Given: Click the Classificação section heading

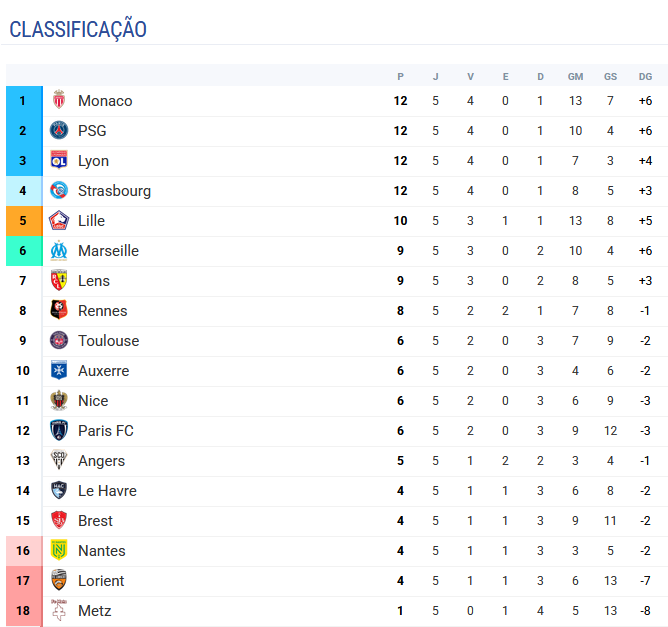Looking at the screenshot, I should coord(78,30).
